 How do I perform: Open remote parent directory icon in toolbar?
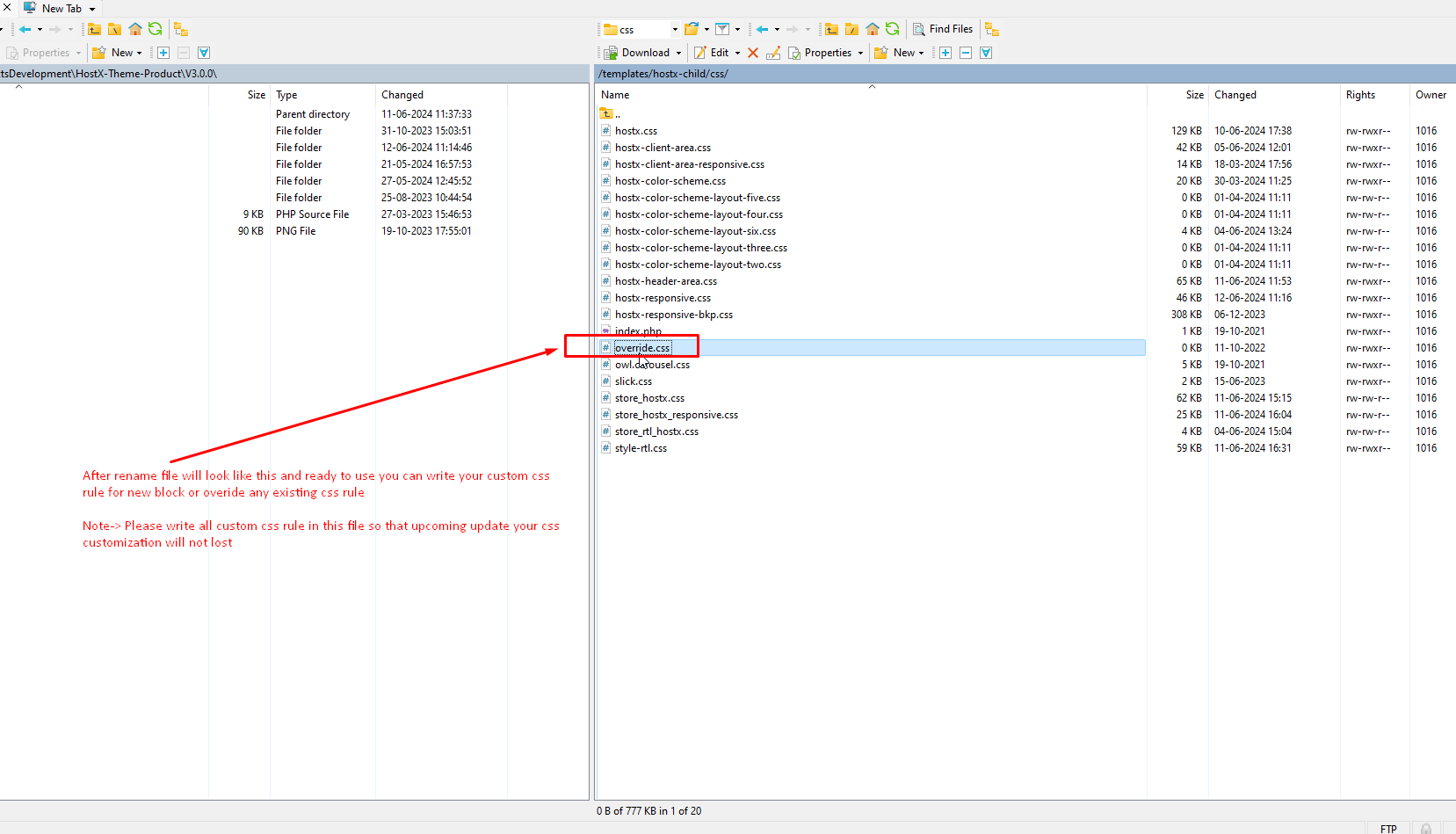tap(831, 29)
